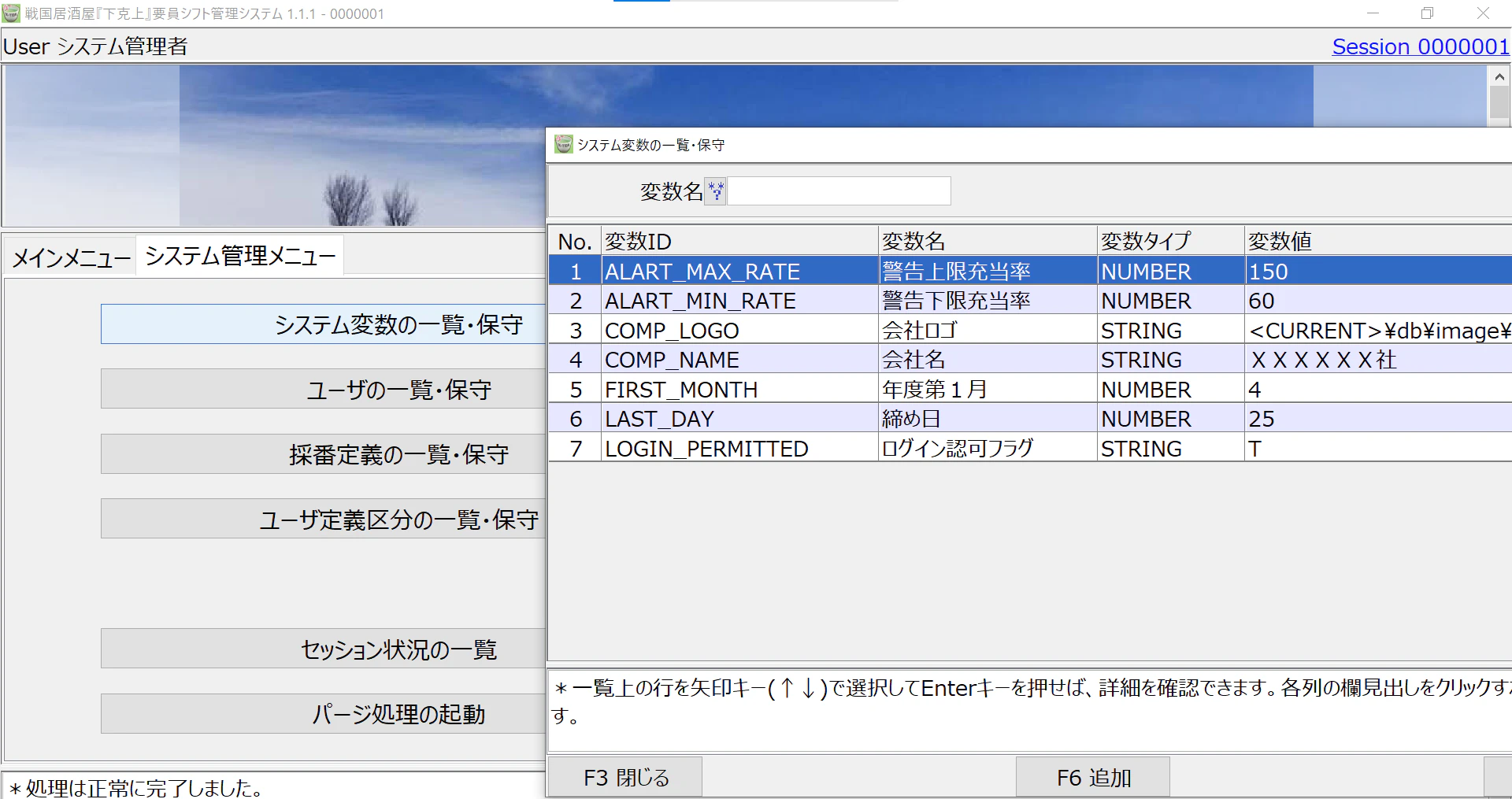Click the F6 追加 button
Image resolution: width=1512 pixels, height=799 pixels.
[1093, 778]
